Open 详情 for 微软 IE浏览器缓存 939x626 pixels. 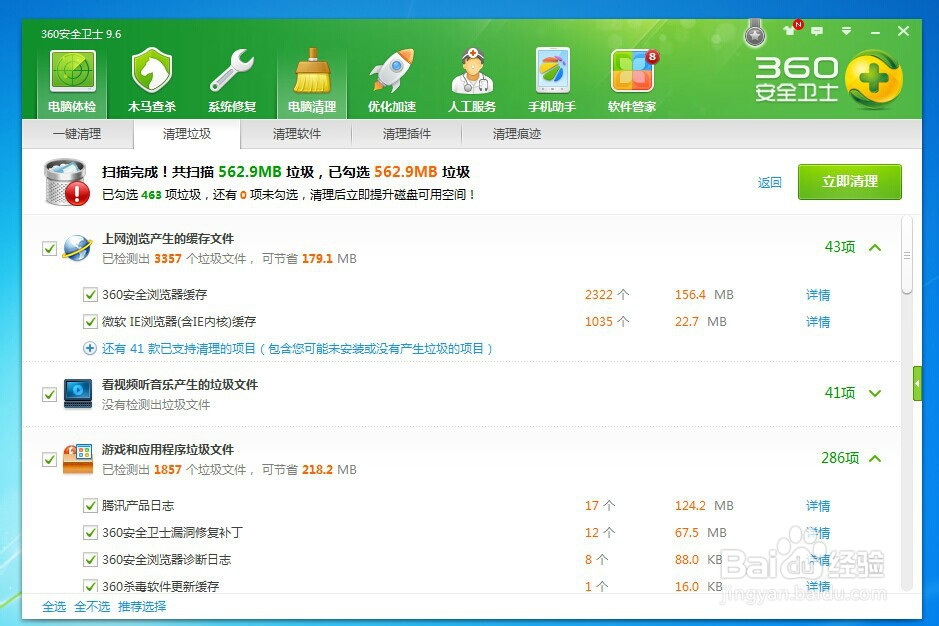818,322
